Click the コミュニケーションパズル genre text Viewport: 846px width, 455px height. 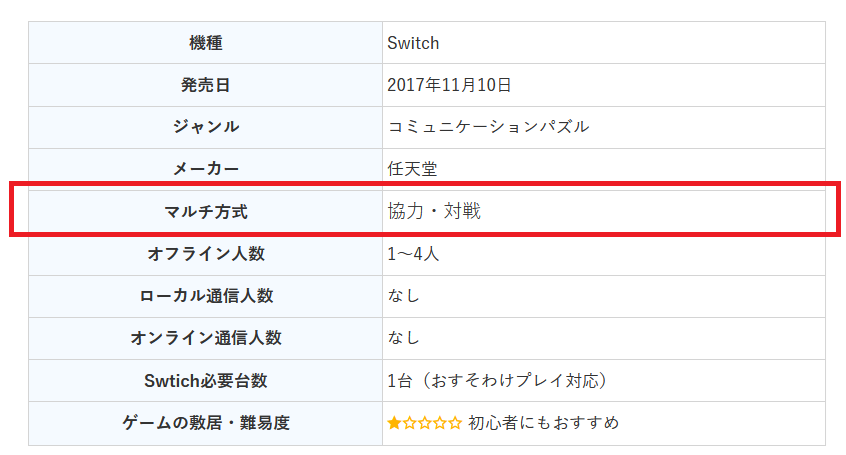pyautogui.click(x=488, y=127)
